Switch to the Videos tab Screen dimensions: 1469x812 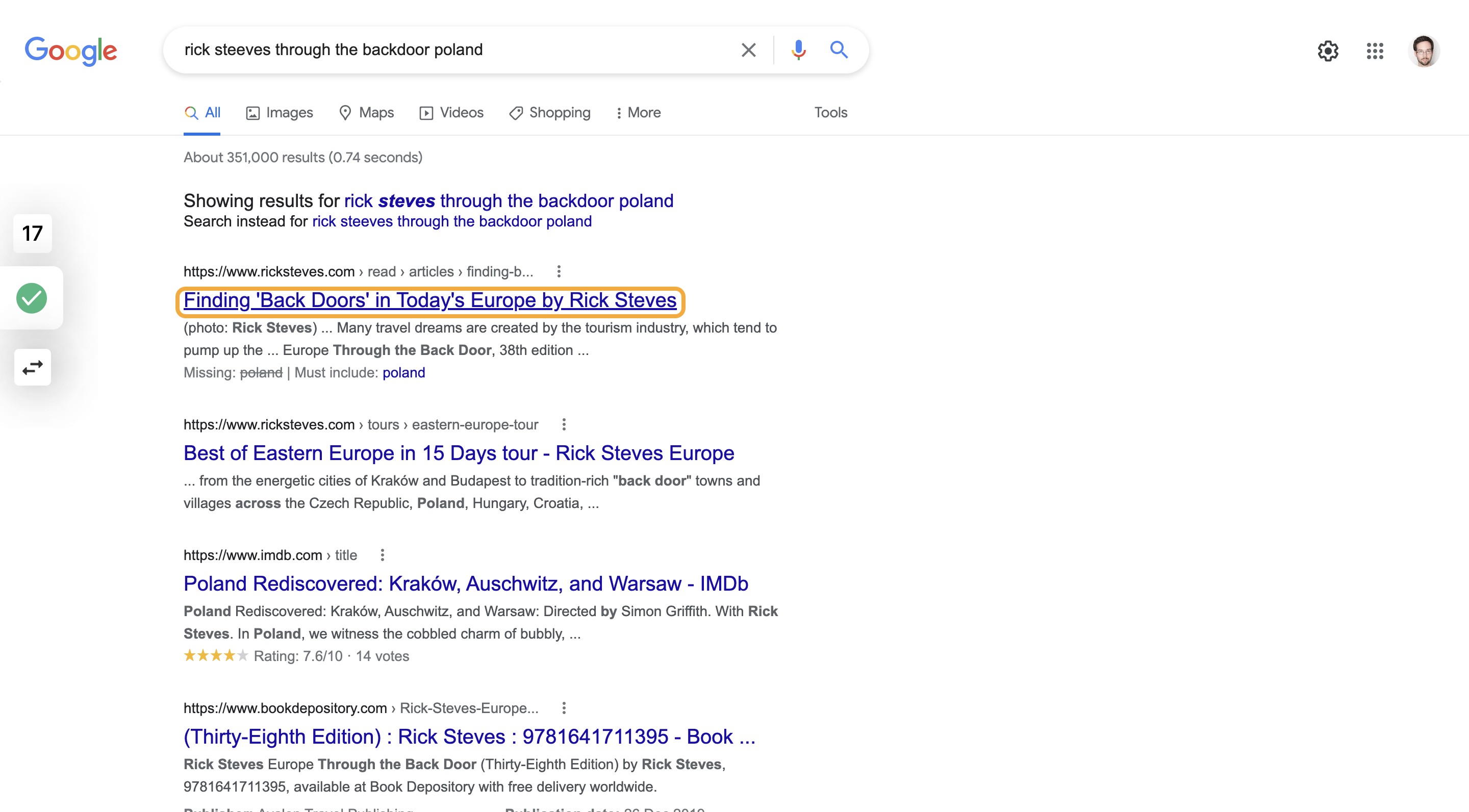[x=451, y=113]
